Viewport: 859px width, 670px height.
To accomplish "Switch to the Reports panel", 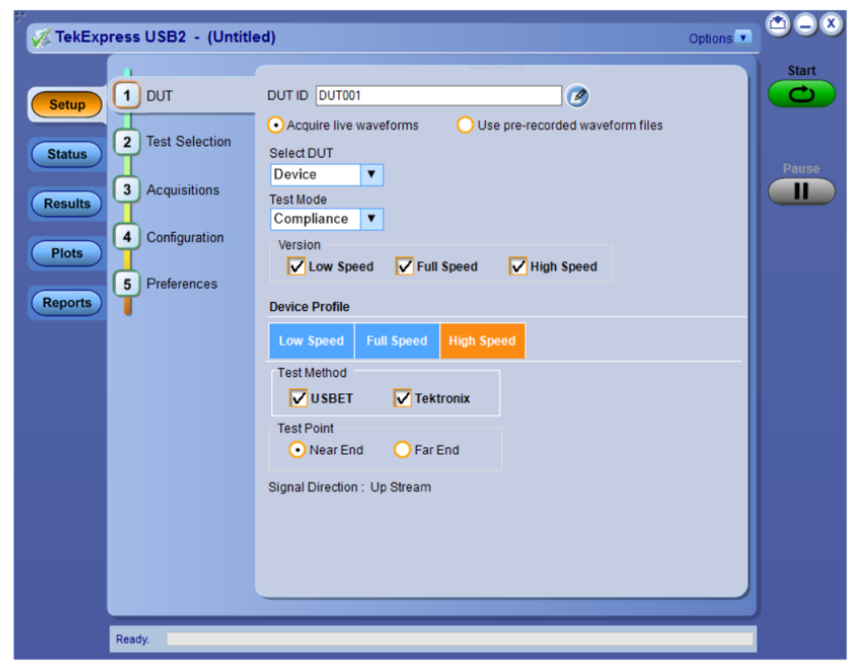I will coord(67,302).
